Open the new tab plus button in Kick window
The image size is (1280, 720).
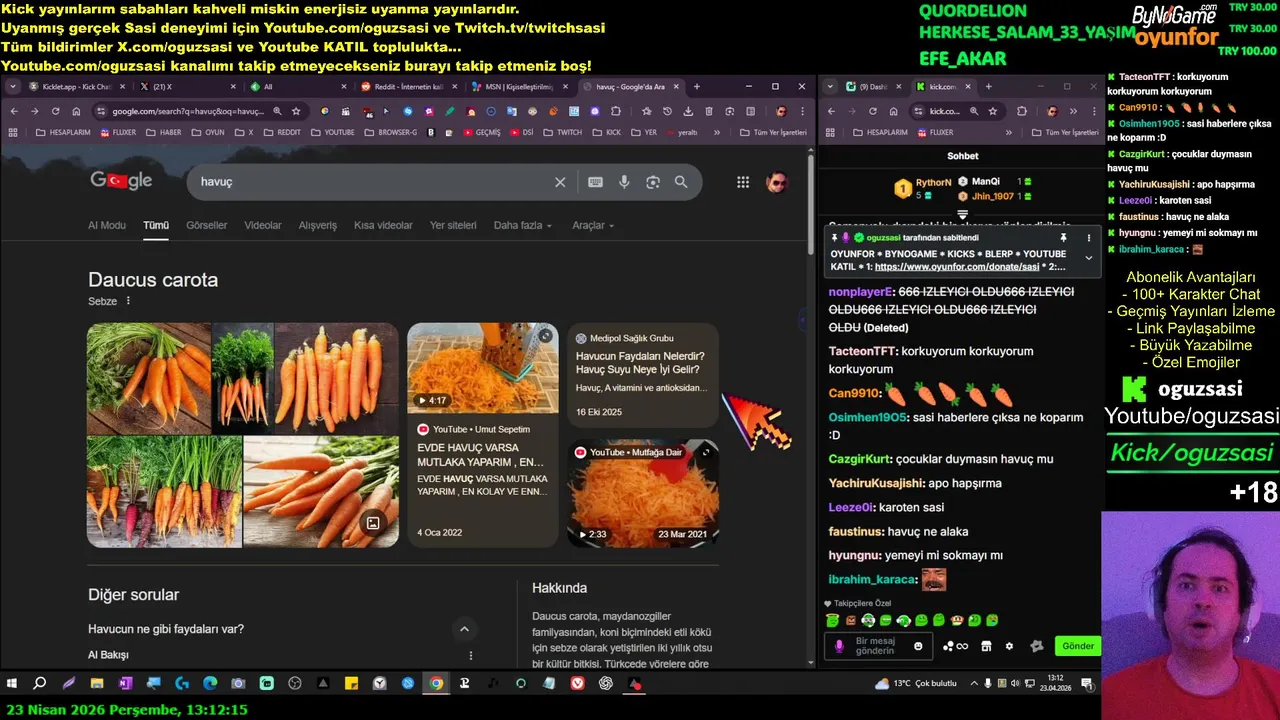click(988, 87)
